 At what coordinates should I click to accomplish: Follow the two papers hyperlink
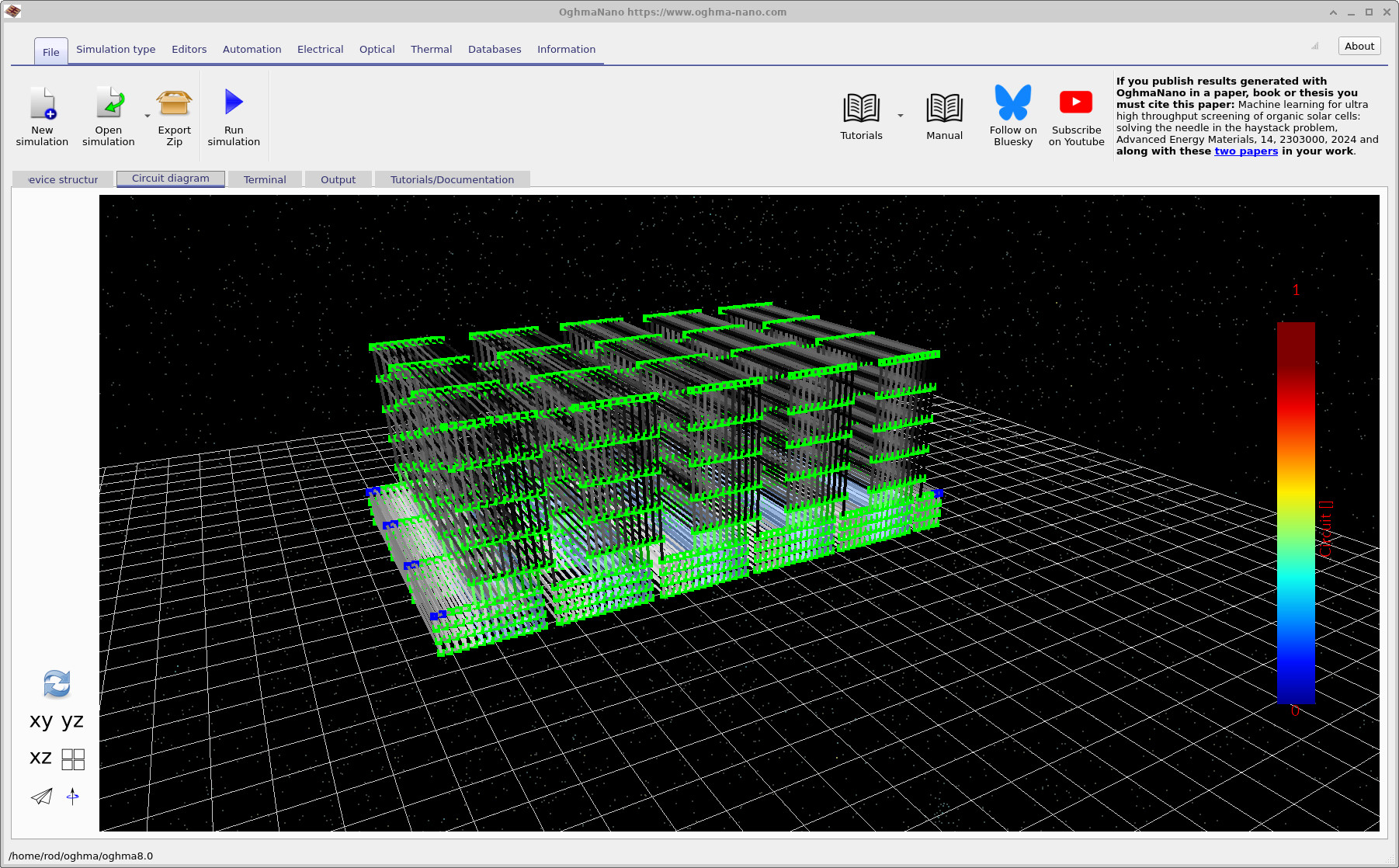(x=1245, y=151)
